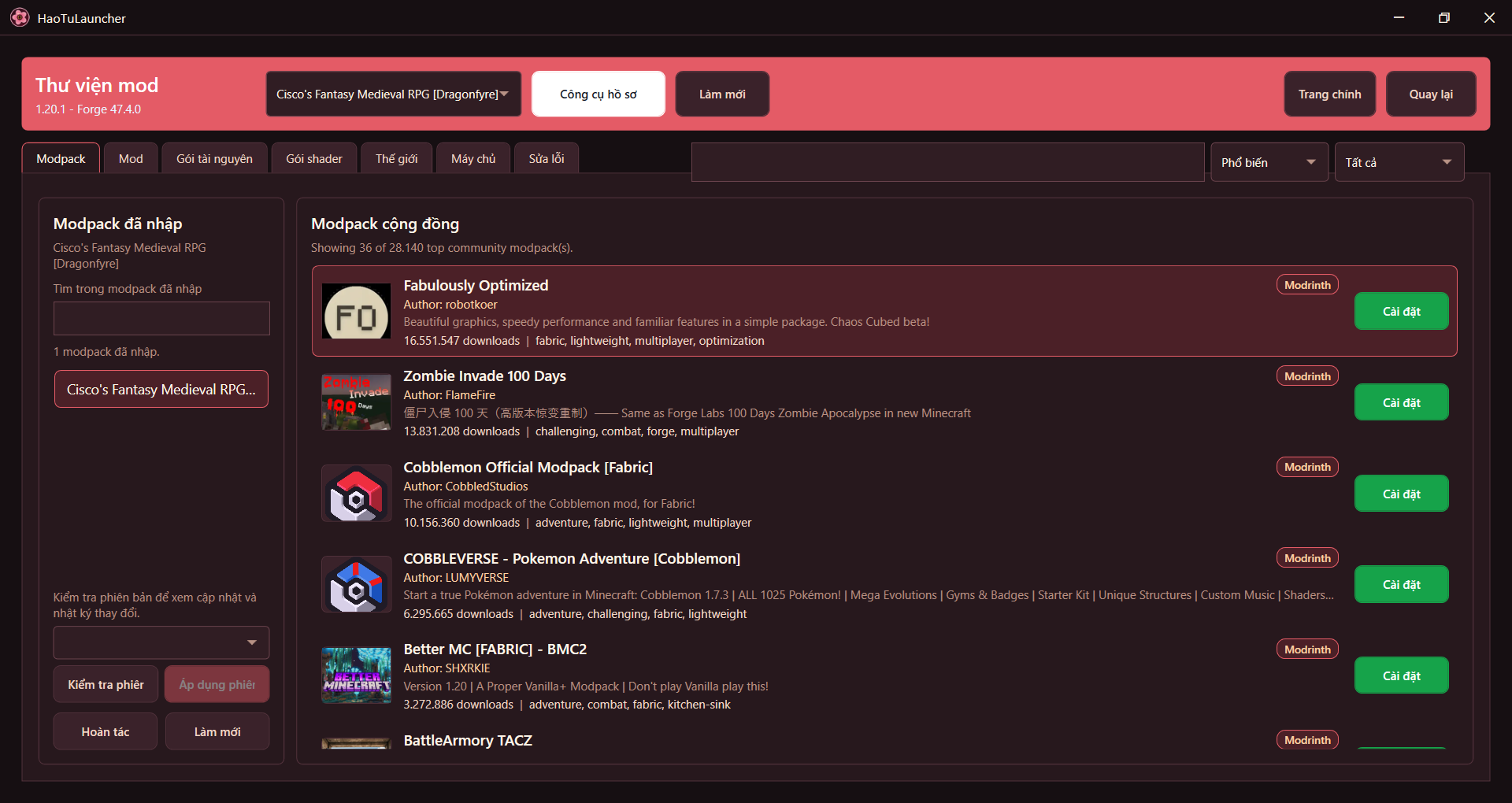1512x803 pixels.
Task: Install Better MC [FABRIC] - BMC2
Action: 1402,675
